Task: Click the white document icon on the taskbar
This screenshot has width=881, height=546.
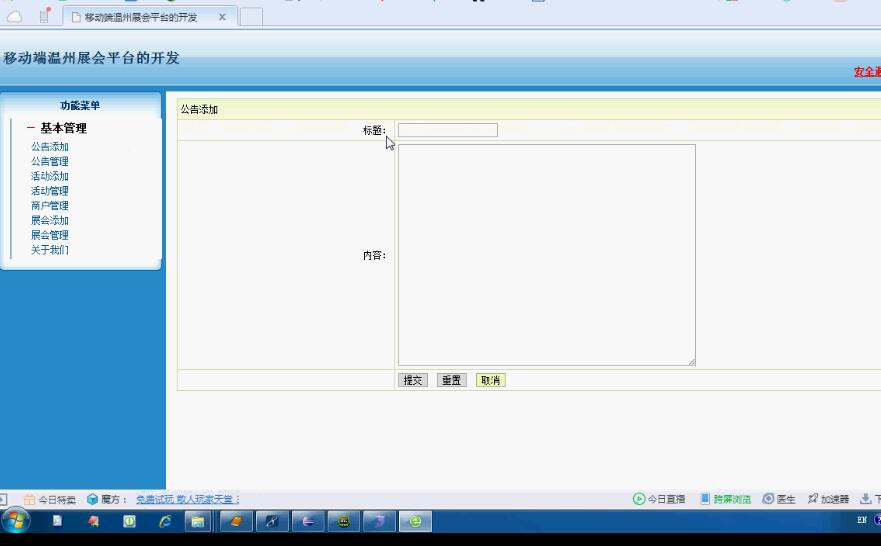Action: click(x=57, y=521)
